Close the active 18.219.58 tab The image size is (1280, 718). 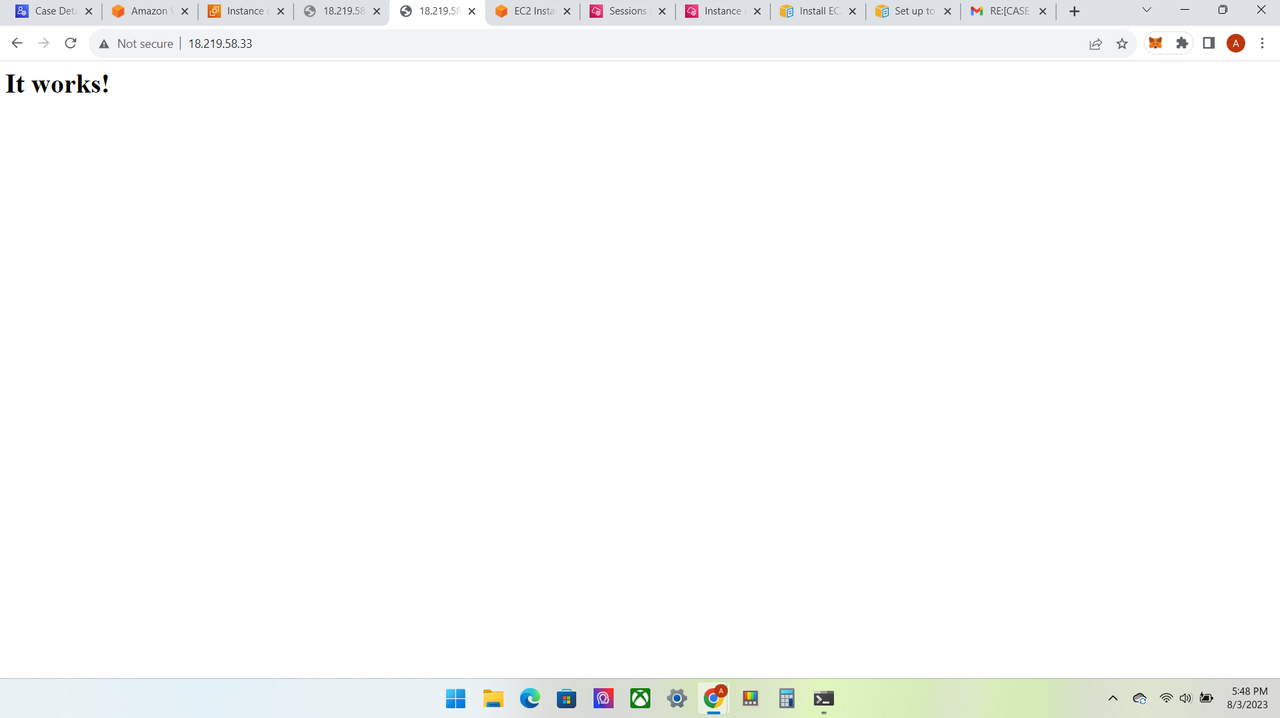pos(472,12)
